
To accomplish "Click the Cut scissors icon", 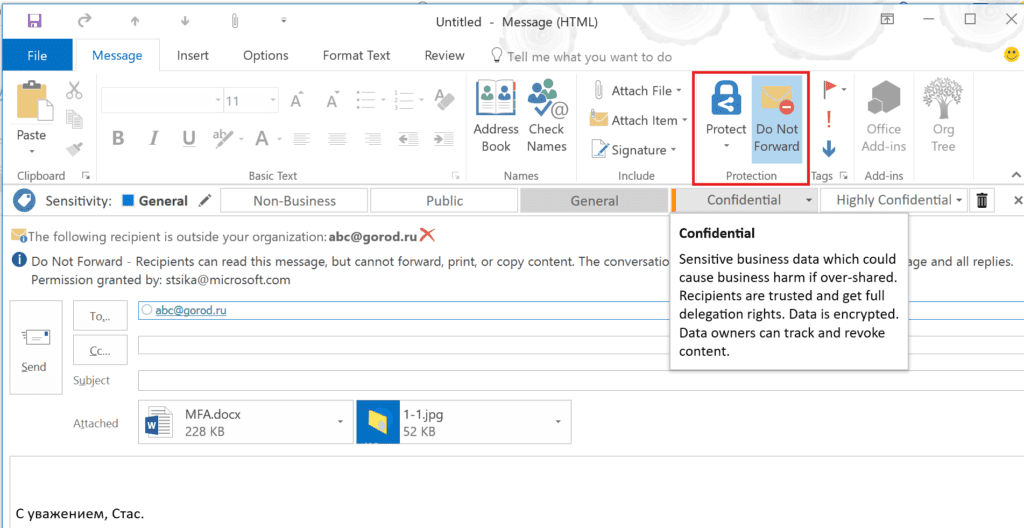I will coord(74,90).
